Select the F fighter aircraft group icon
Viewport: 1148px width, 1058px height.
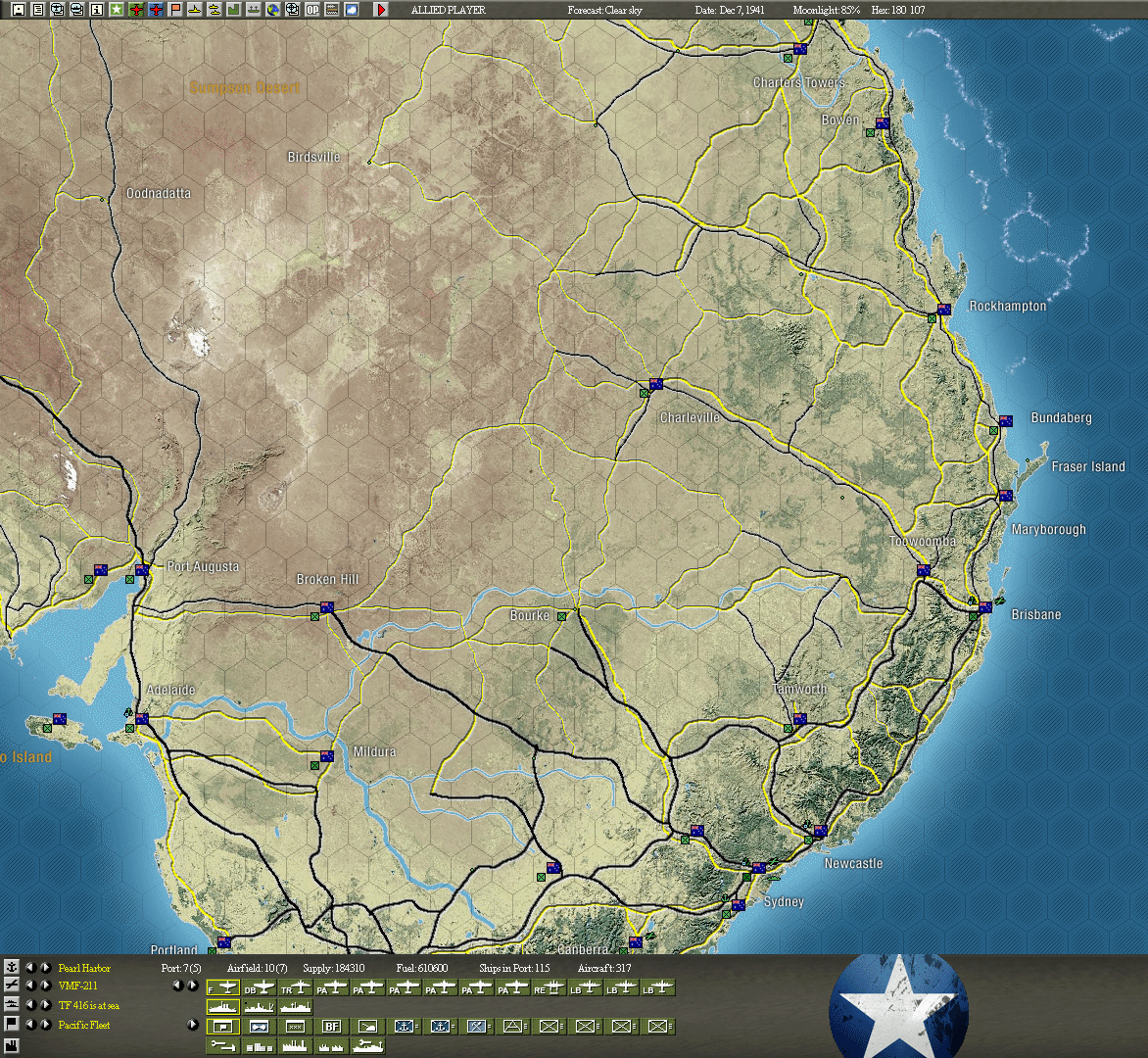[223, 987]
